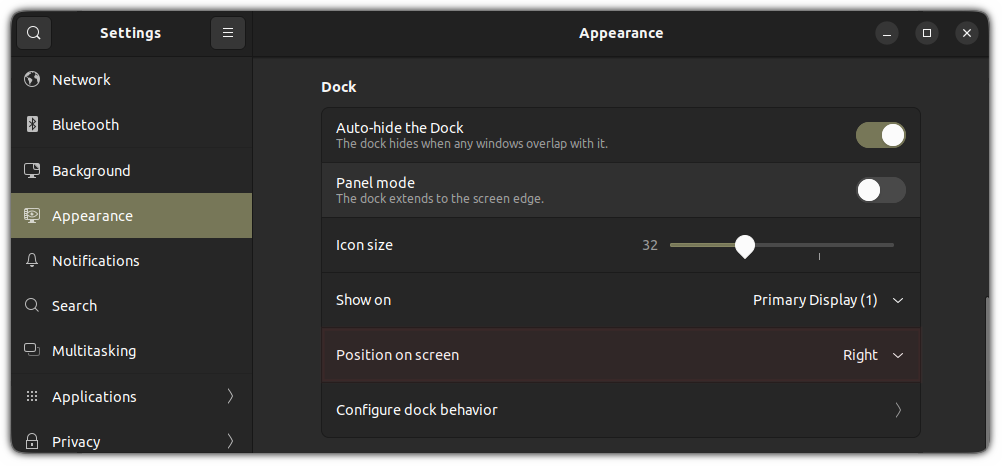Click the Network globe icon
Viewport: 1002px width, 466px height.
[x=32, y=80]
